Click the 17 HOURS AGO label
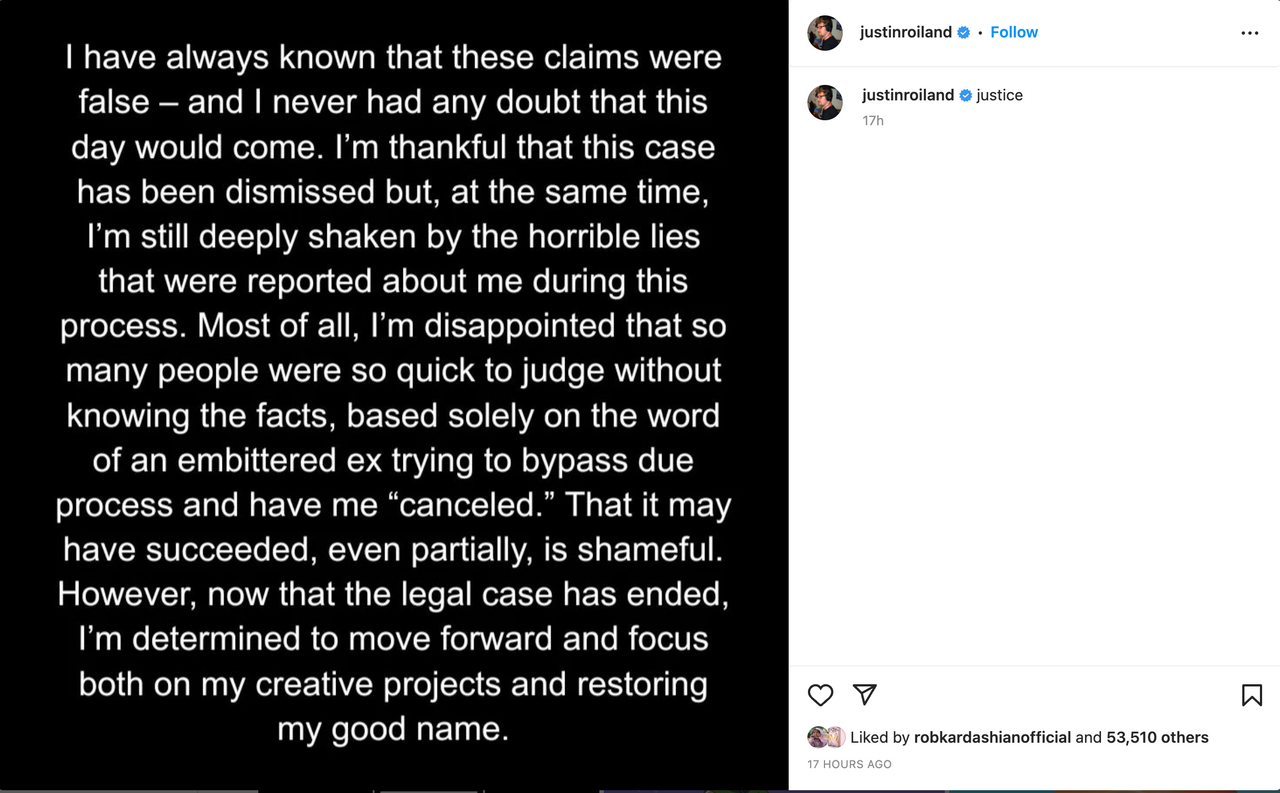Screen dimensions: 1280x793 tap(848, 763)
